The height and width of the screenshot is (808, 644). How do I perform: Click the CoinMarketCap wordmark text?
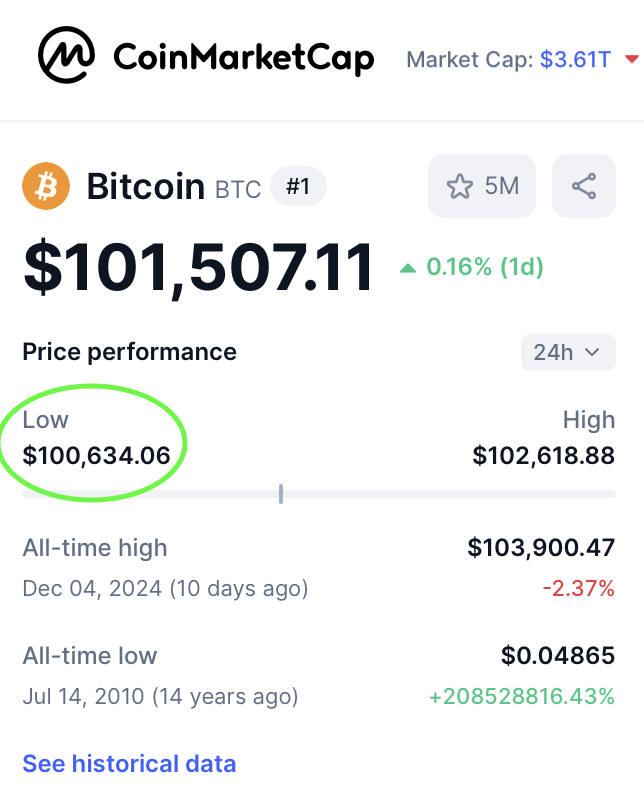point(244,58)
